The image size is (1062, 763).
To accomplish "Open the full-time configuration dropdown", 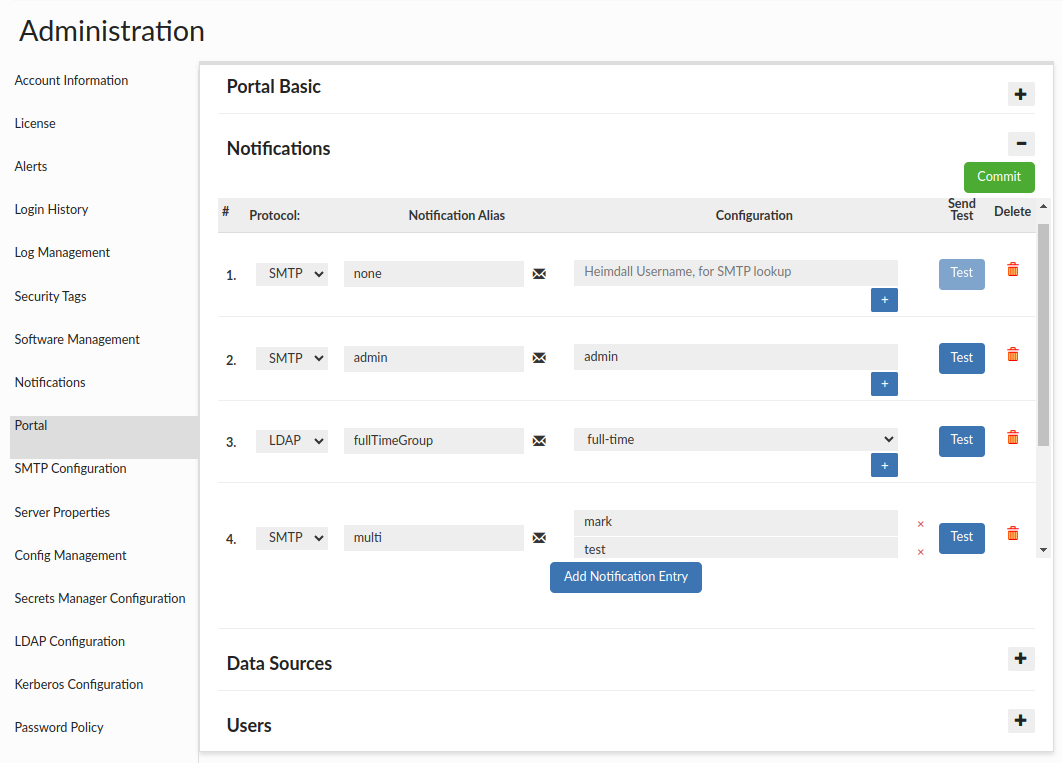I will click(x=735, y=439).
